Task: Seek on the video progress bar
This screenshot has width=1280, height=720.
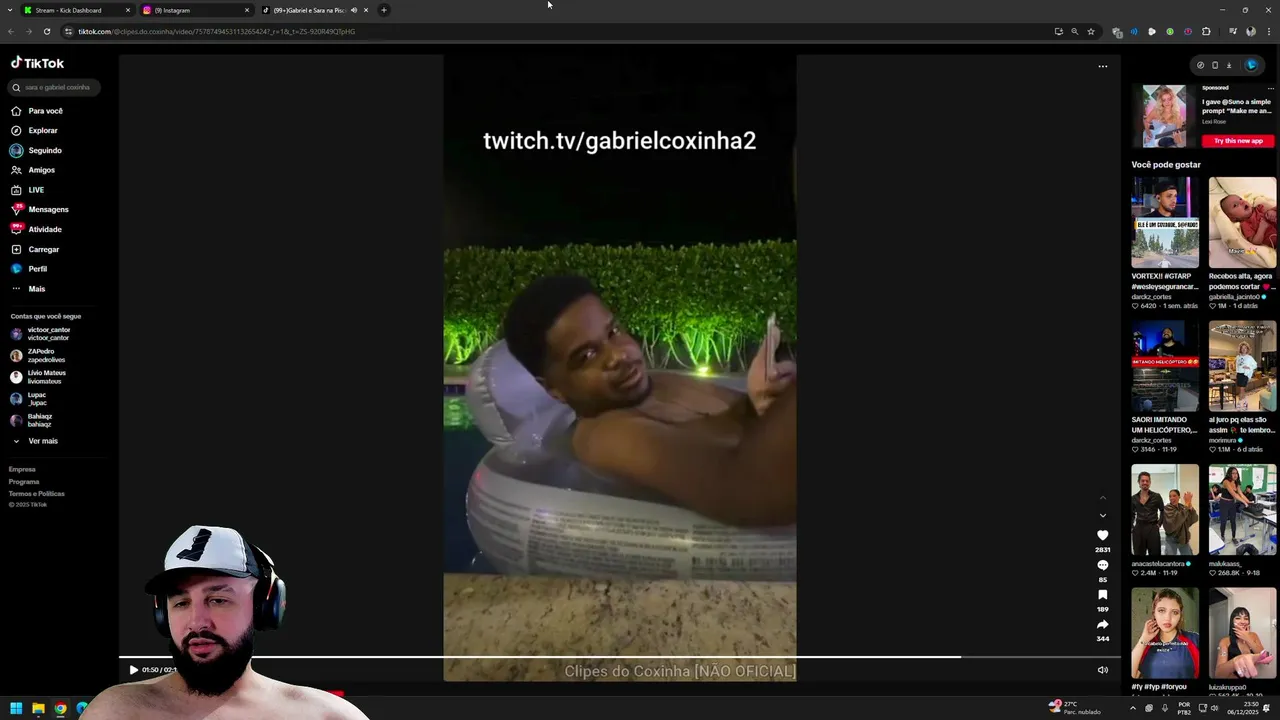Action: (619, 657)
